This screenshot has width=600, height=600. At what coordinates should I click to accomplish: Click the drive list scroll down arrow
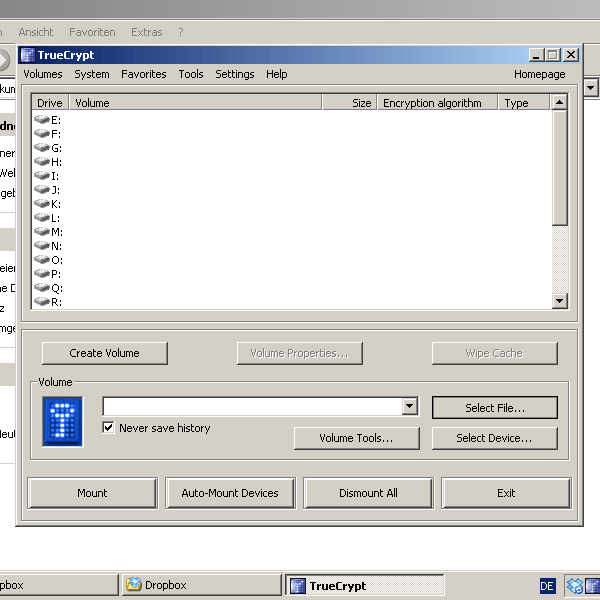pos(559,300)
